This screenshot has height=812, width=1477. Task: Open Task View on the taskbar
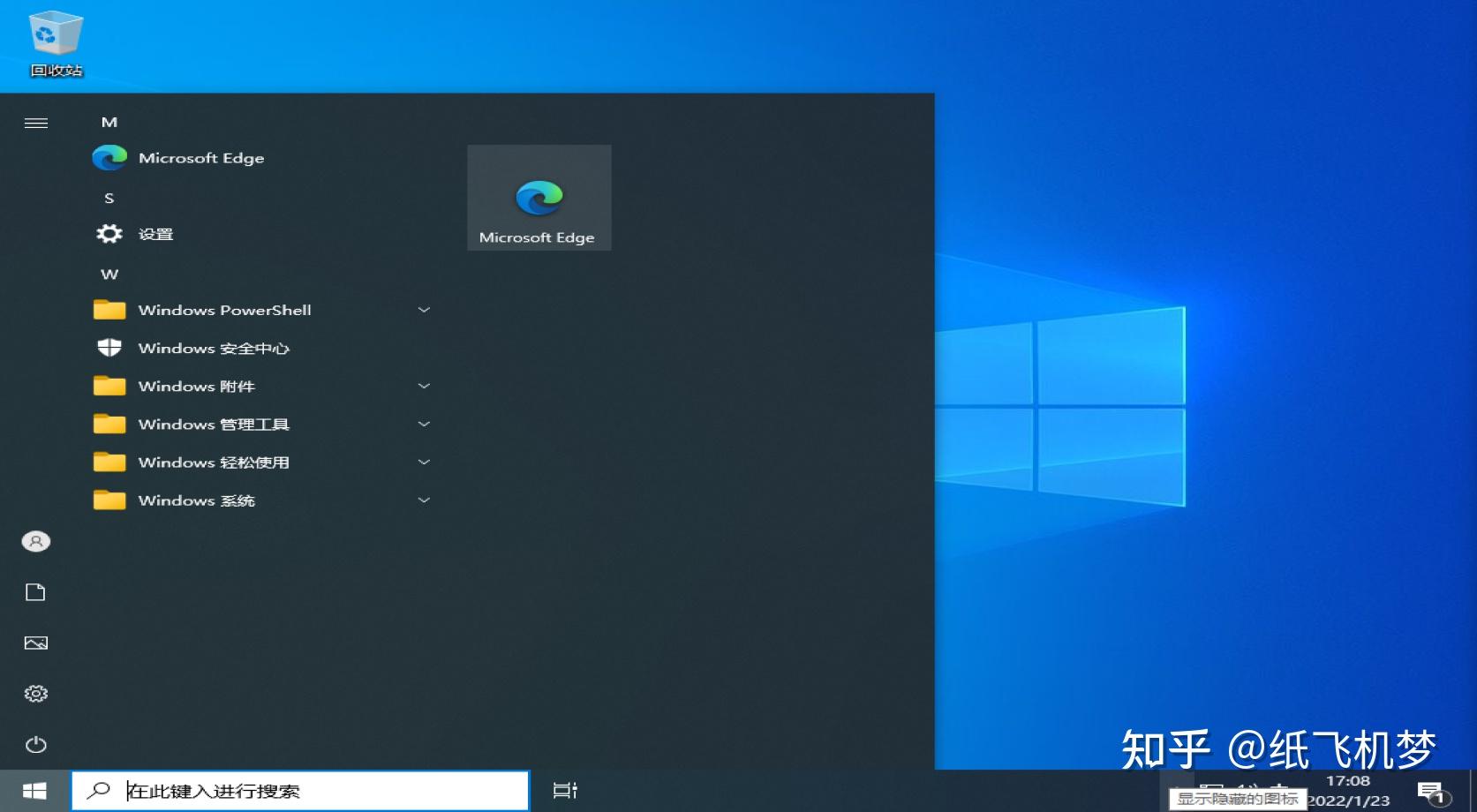point(565,791)
